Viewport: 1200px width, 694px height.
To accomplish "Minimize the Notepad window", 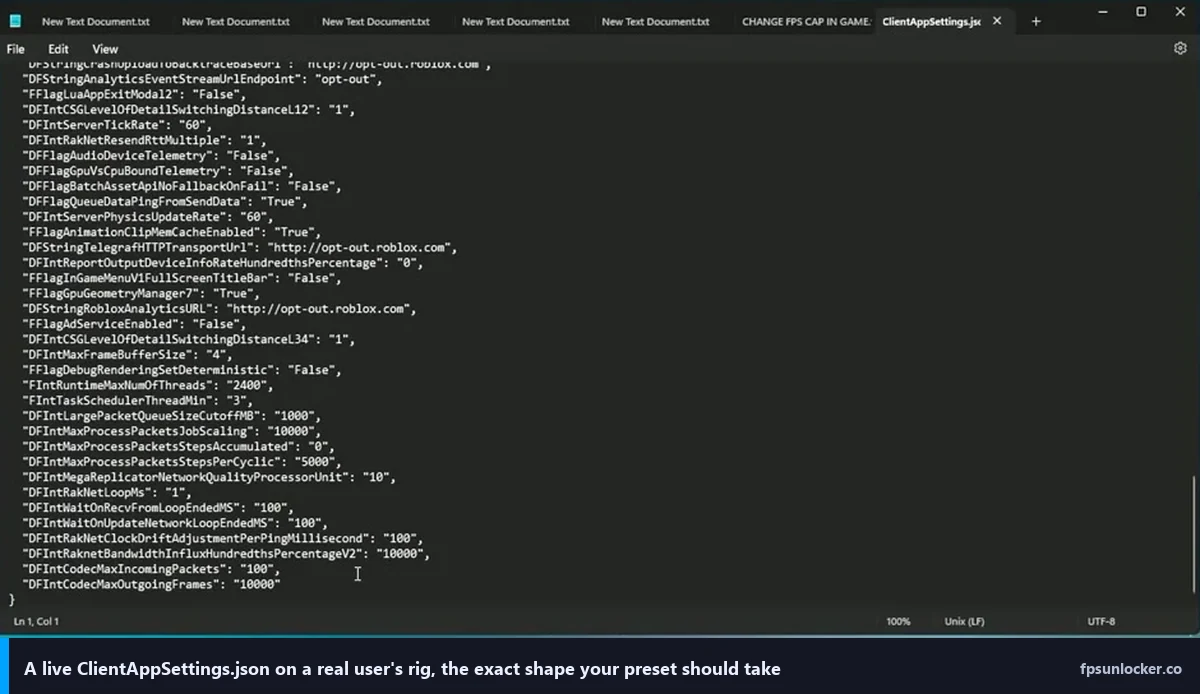I will [1103, 12].
